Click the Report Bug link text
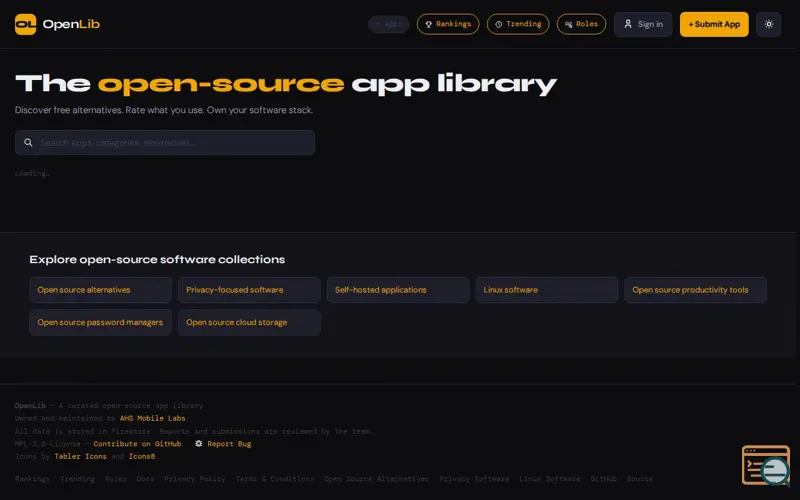The image size is (800, 500). [x=229, y=443]
